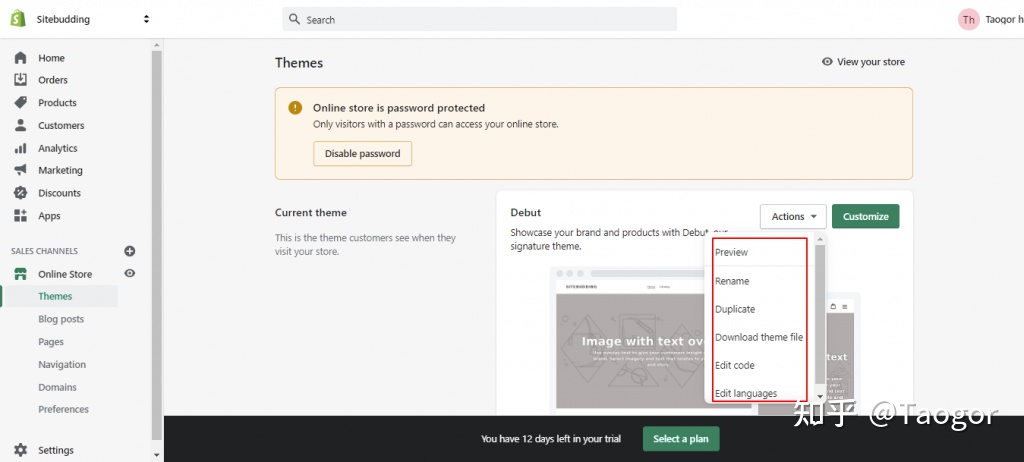Expand the Sitebudding store switcher
Viewport: 1024px width, 462px height.
(146, 19)
